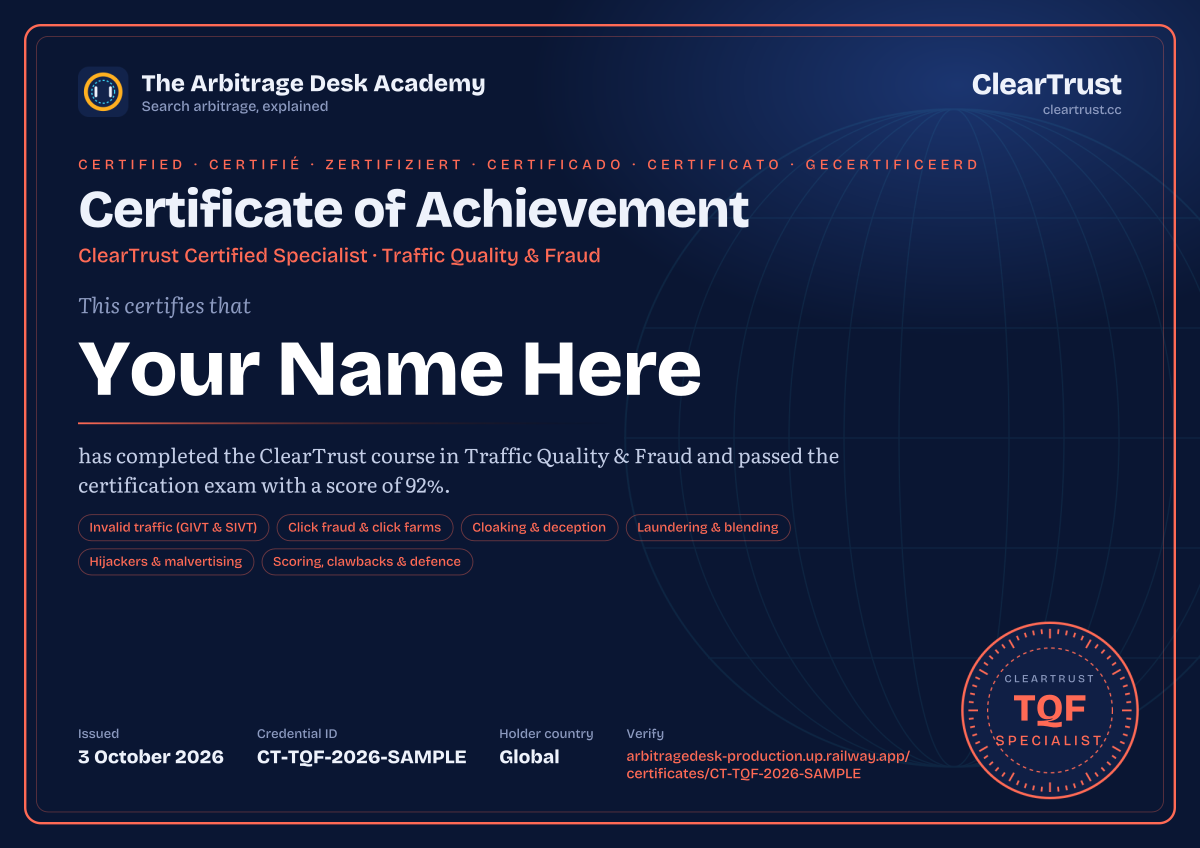Click the "Holder country" label
The width and height of the screenshot is (1200, 848).
(x=546, y=734)
